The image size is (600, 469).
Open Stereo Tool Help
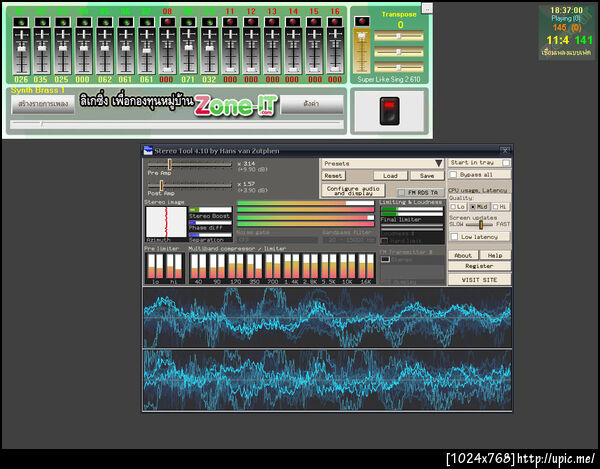tap(495, 255)
